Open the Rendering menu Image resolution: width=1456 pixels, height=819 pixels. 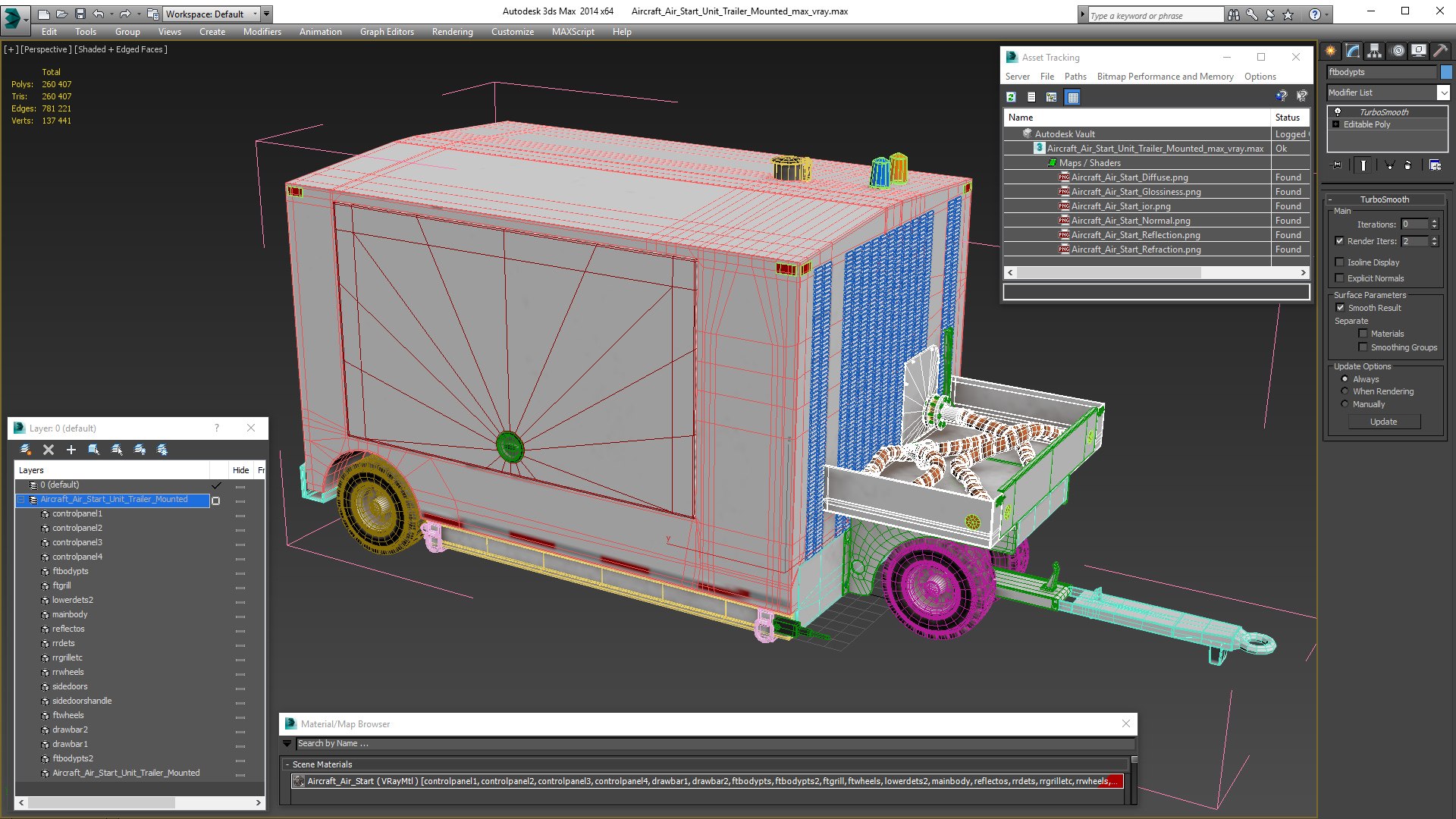[x=452, y=32]
